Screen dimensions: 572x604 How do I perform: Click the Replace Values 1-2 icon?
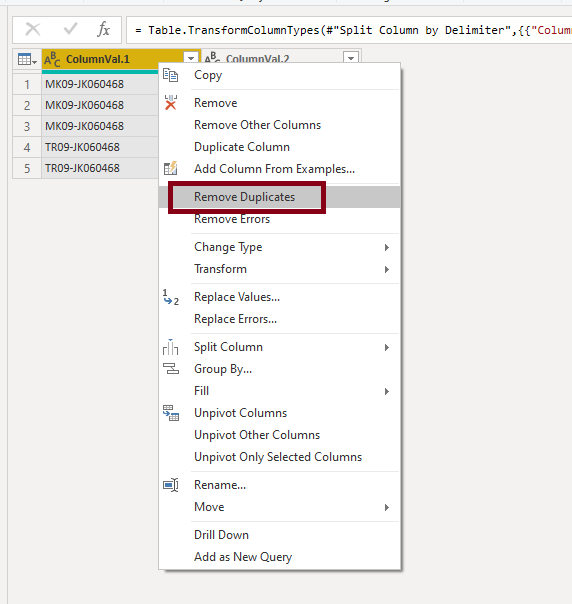(x=171, y=297)
